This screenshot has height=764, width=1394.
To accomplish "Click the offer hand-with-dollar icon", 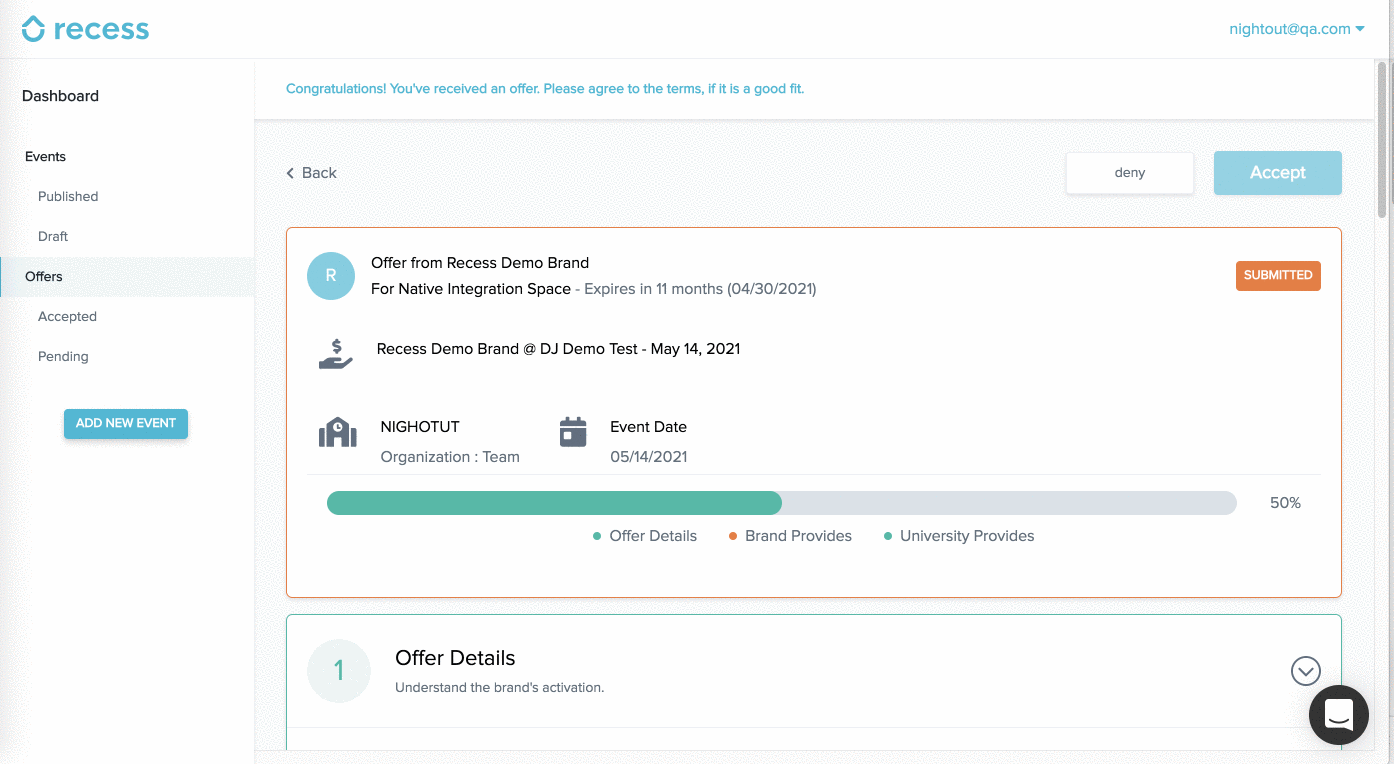I will point(336,354).
